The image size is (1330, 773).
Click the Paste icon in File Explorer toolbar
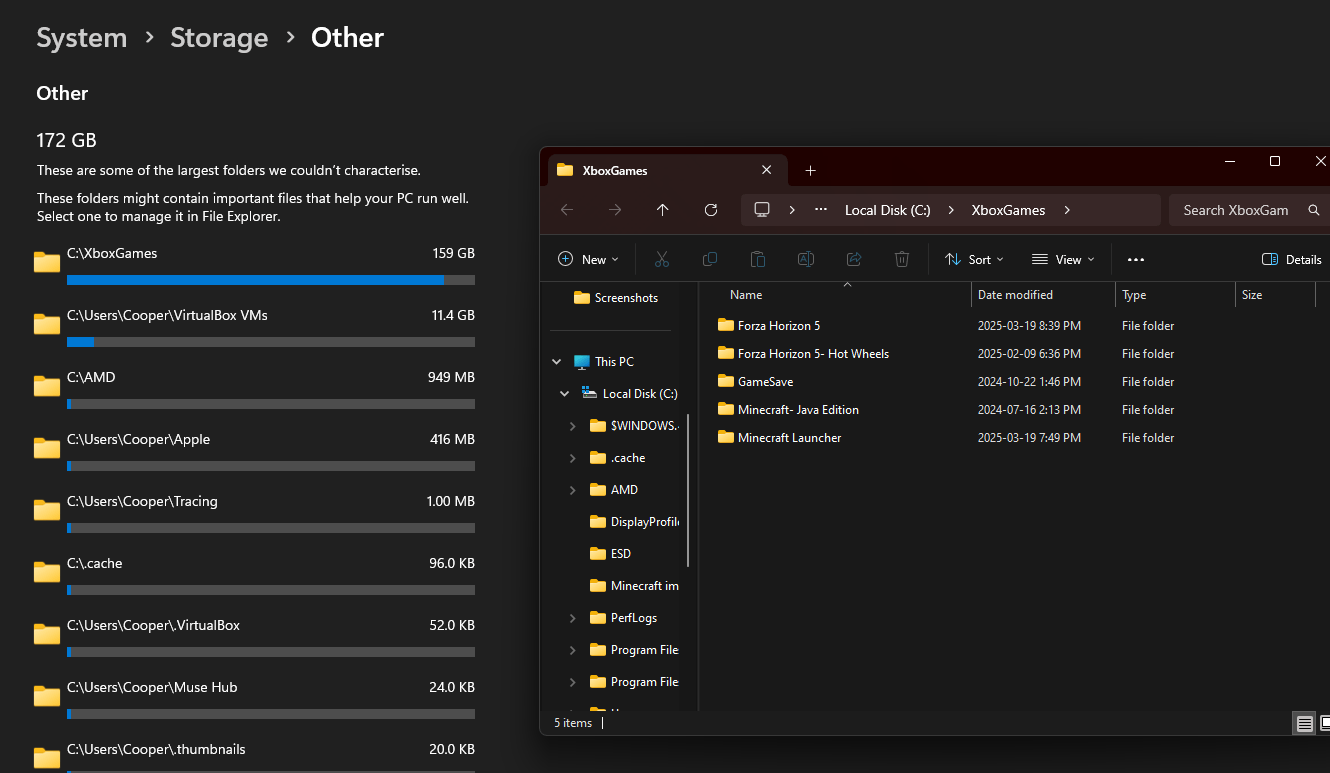pyautogui.click(x=758, y=259)
